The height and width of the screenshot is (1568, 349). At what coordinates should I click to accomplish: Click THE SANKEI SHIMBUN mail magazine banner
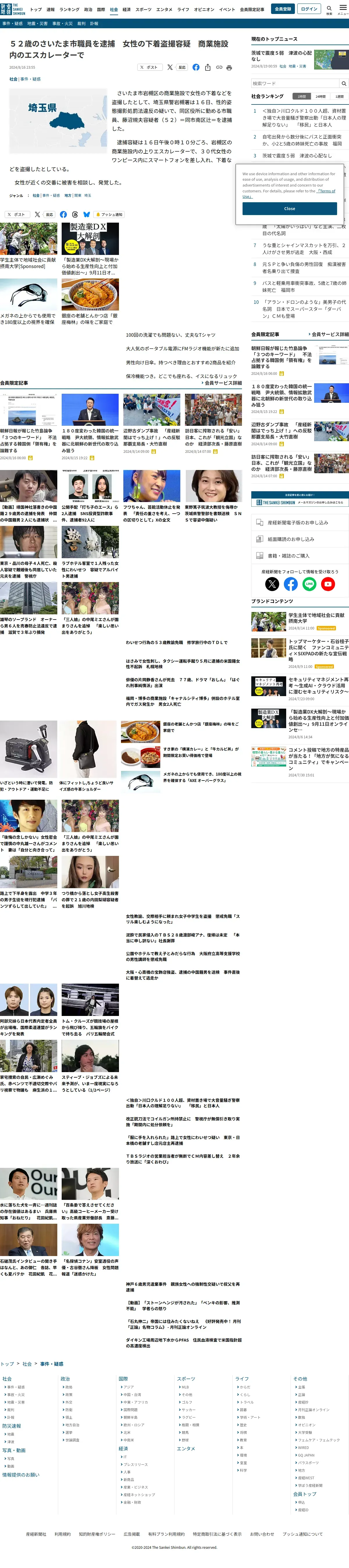click(300, 499)
